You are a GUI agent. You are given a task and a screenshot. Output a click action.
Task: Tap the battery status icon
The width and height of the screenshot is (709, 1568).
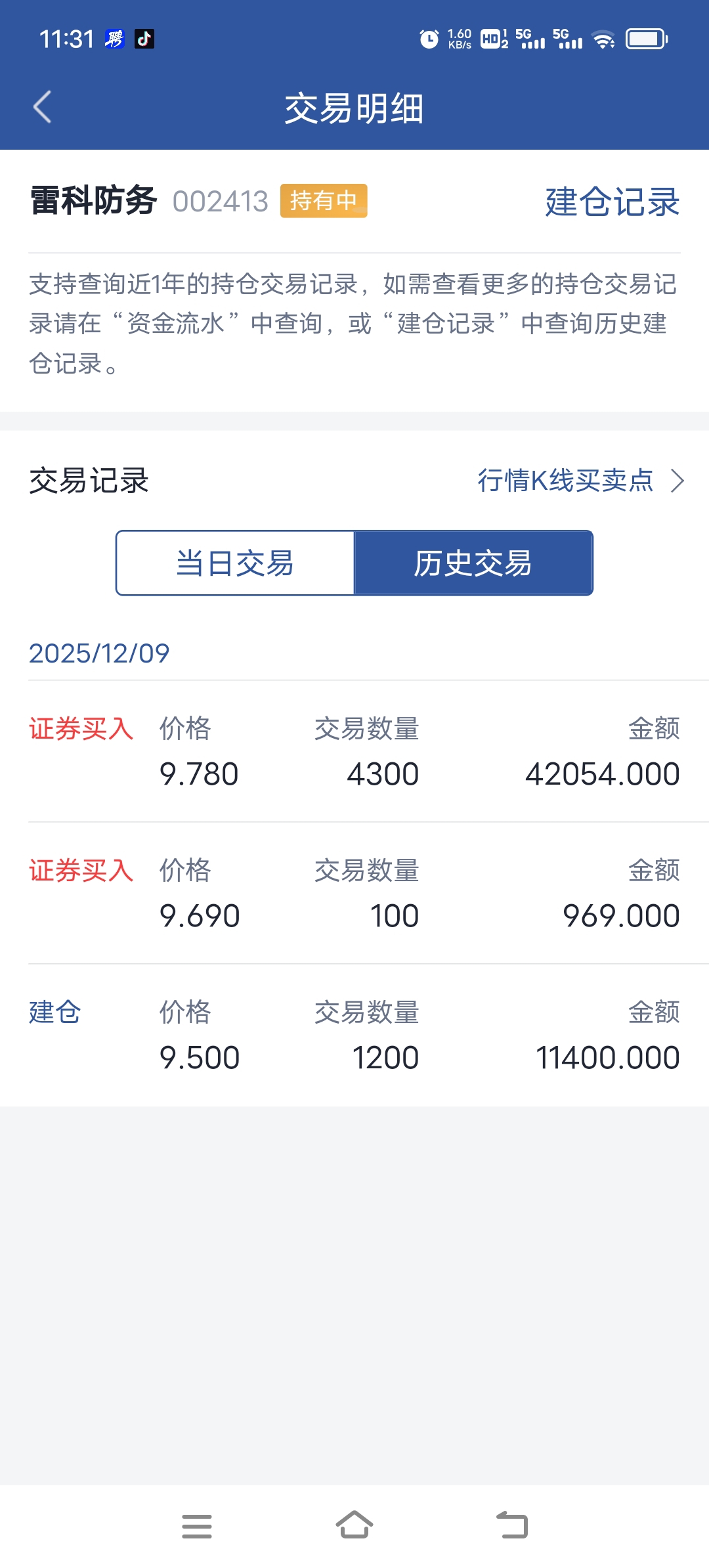click(647, 39)
